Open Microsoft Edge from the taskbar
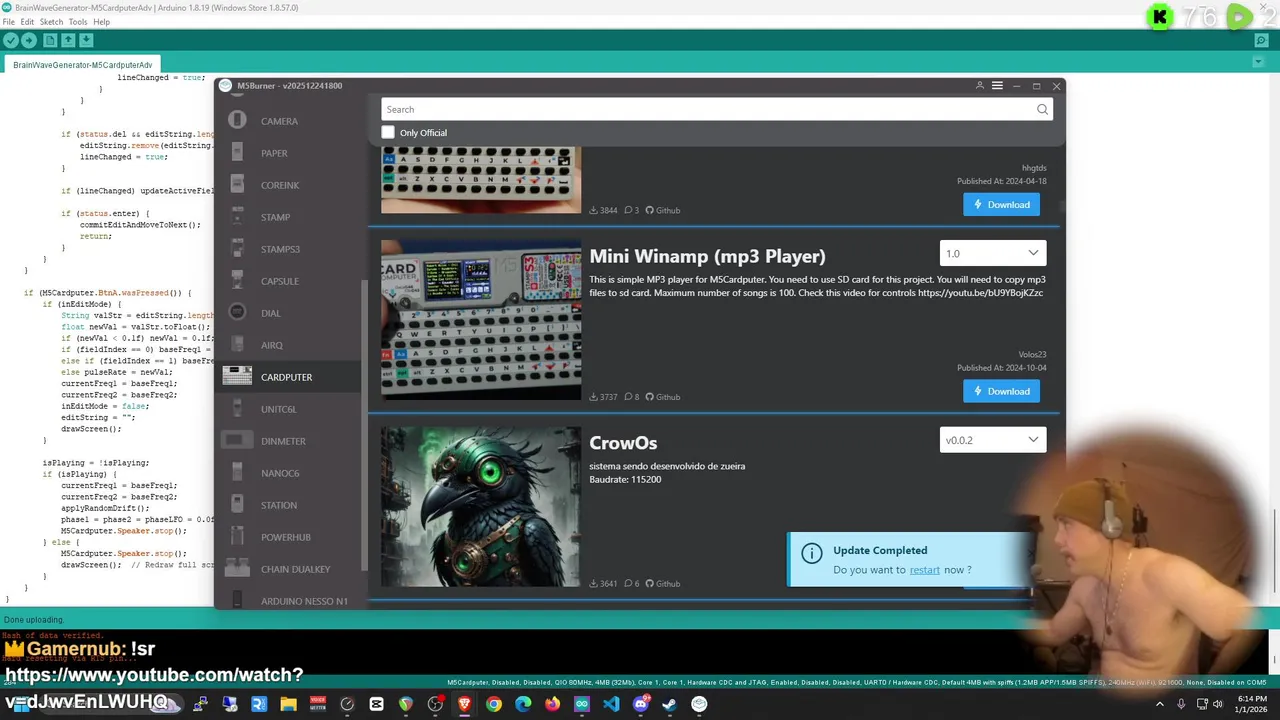This screenshot has height=720, width=1280. click(523, 704)
